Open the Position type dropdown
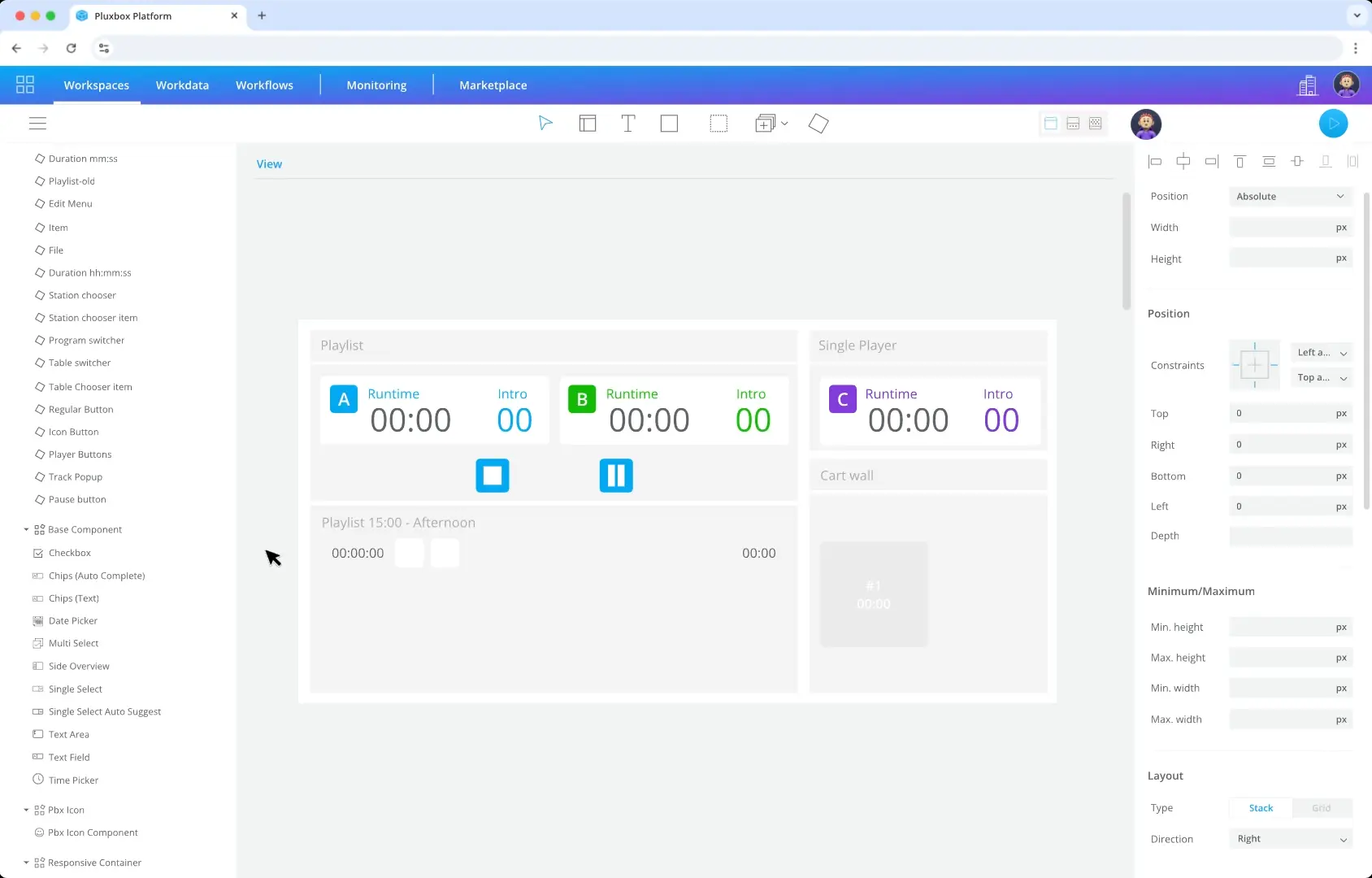Viewport: 1372px width, 878px height. [1290, 197]
